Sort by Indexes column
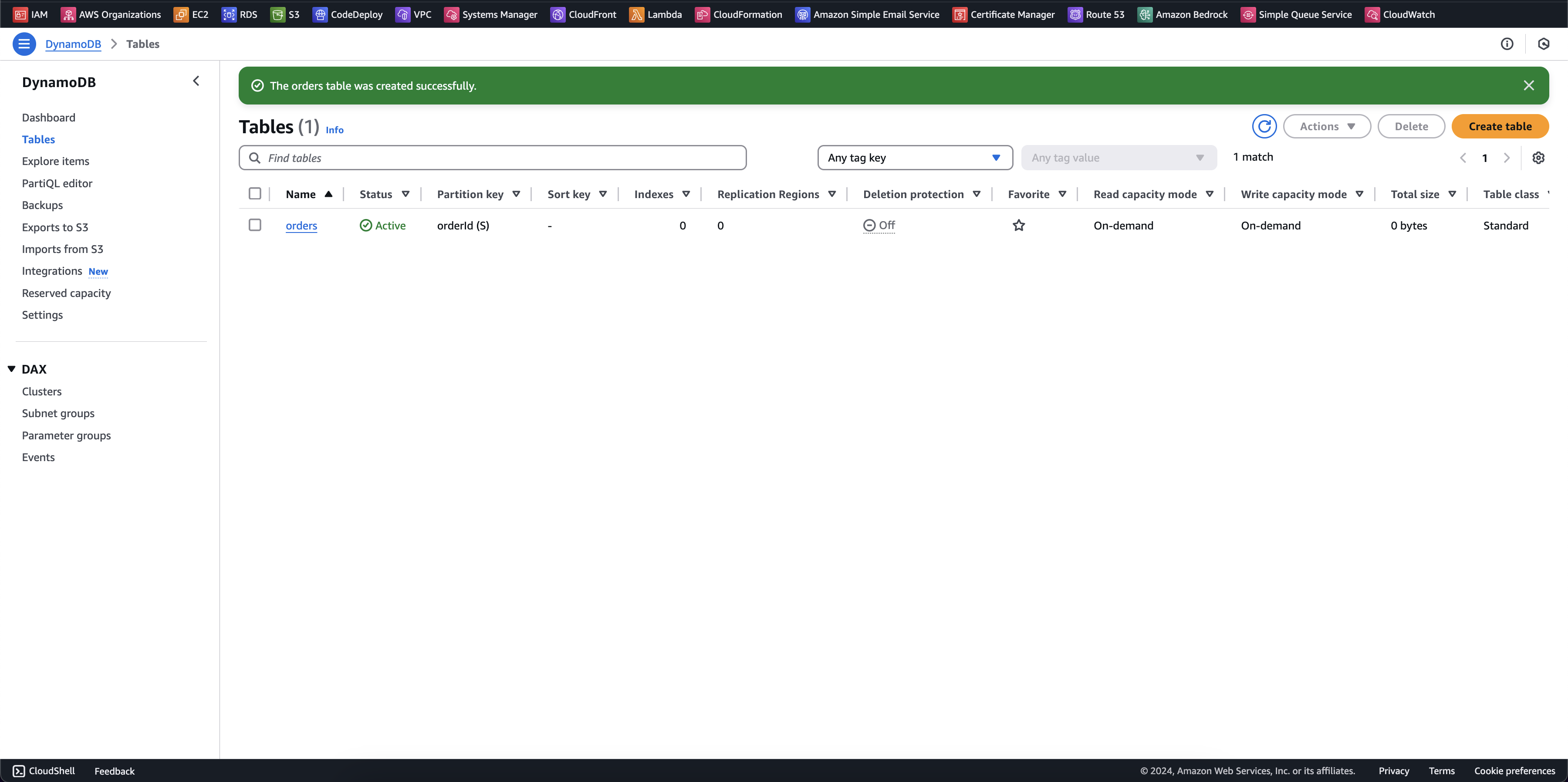This screenshot has height=782, width=1568. coord(662,195)
